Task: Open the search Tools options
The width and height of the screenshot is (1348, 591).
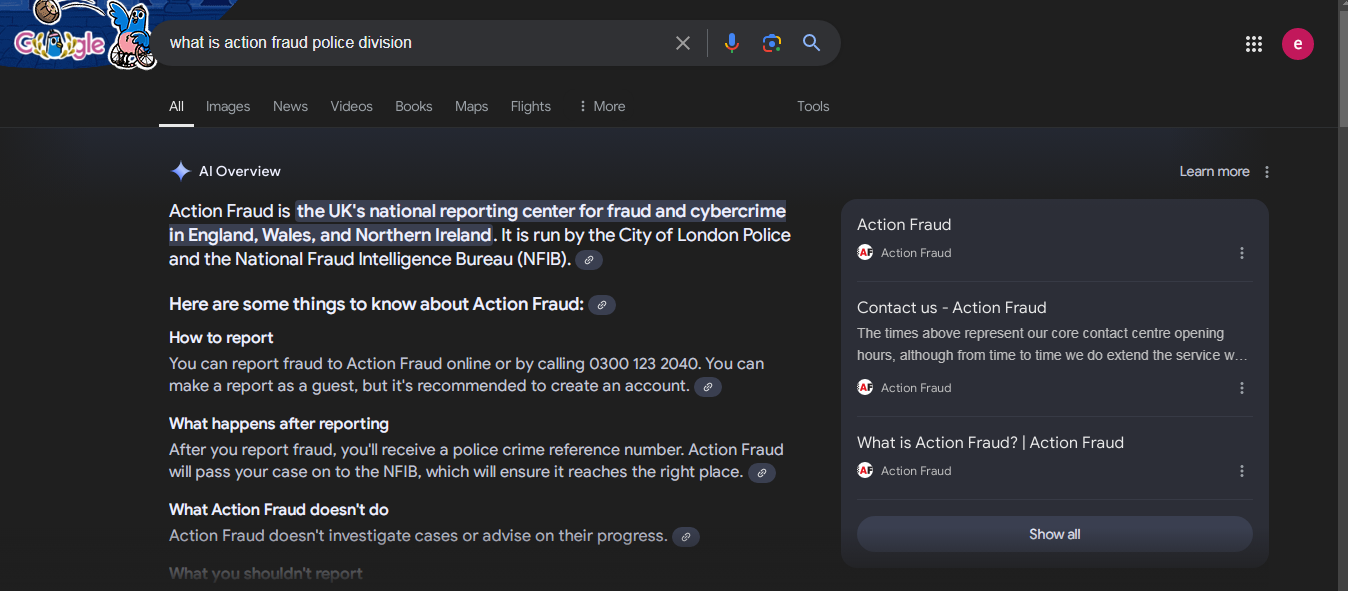Action: click(x=813, y=106)
